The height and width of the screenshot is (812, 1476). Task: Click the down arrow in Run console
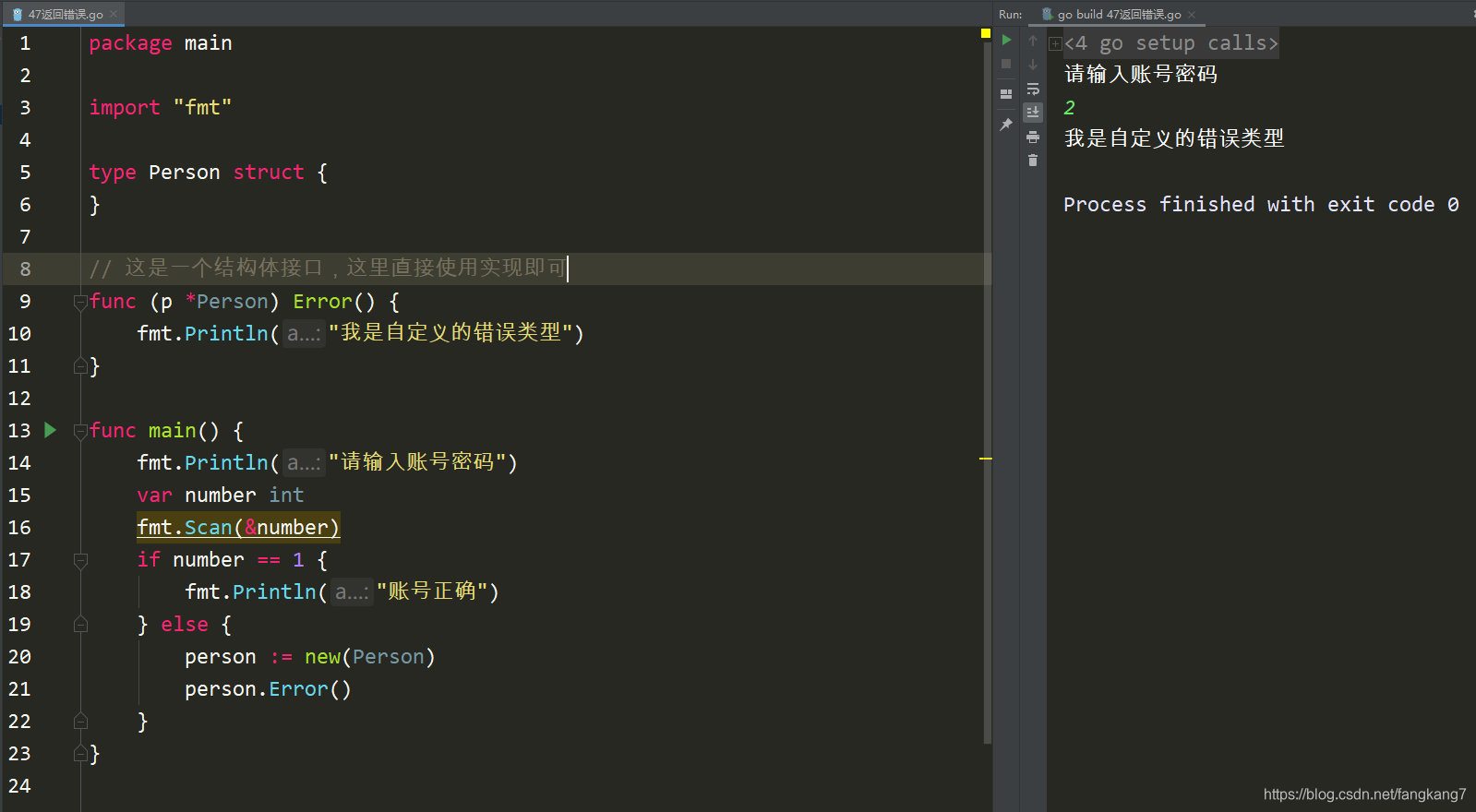(1033, 65)
